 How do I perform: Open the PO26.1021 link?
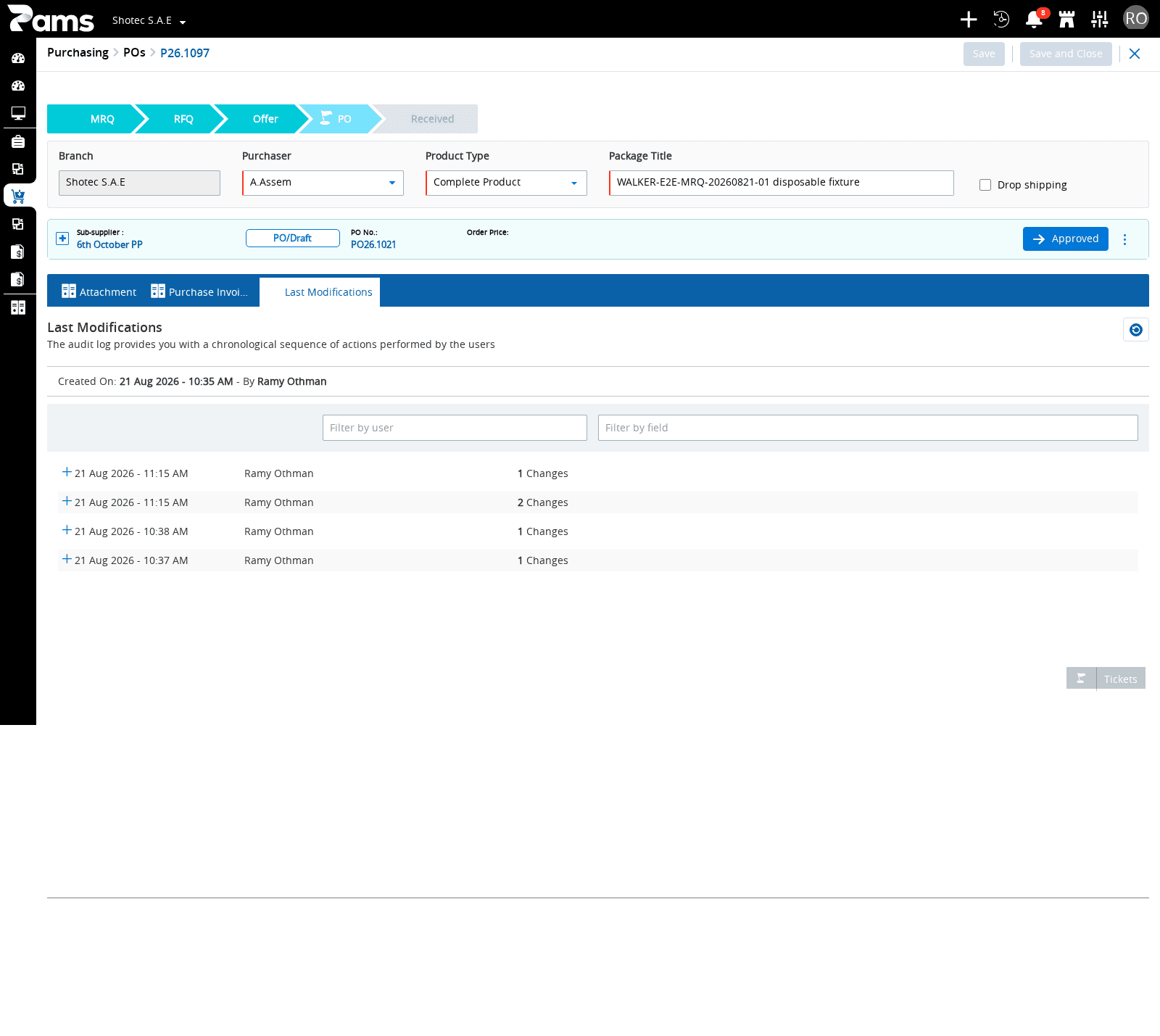[x=373, y=244]
